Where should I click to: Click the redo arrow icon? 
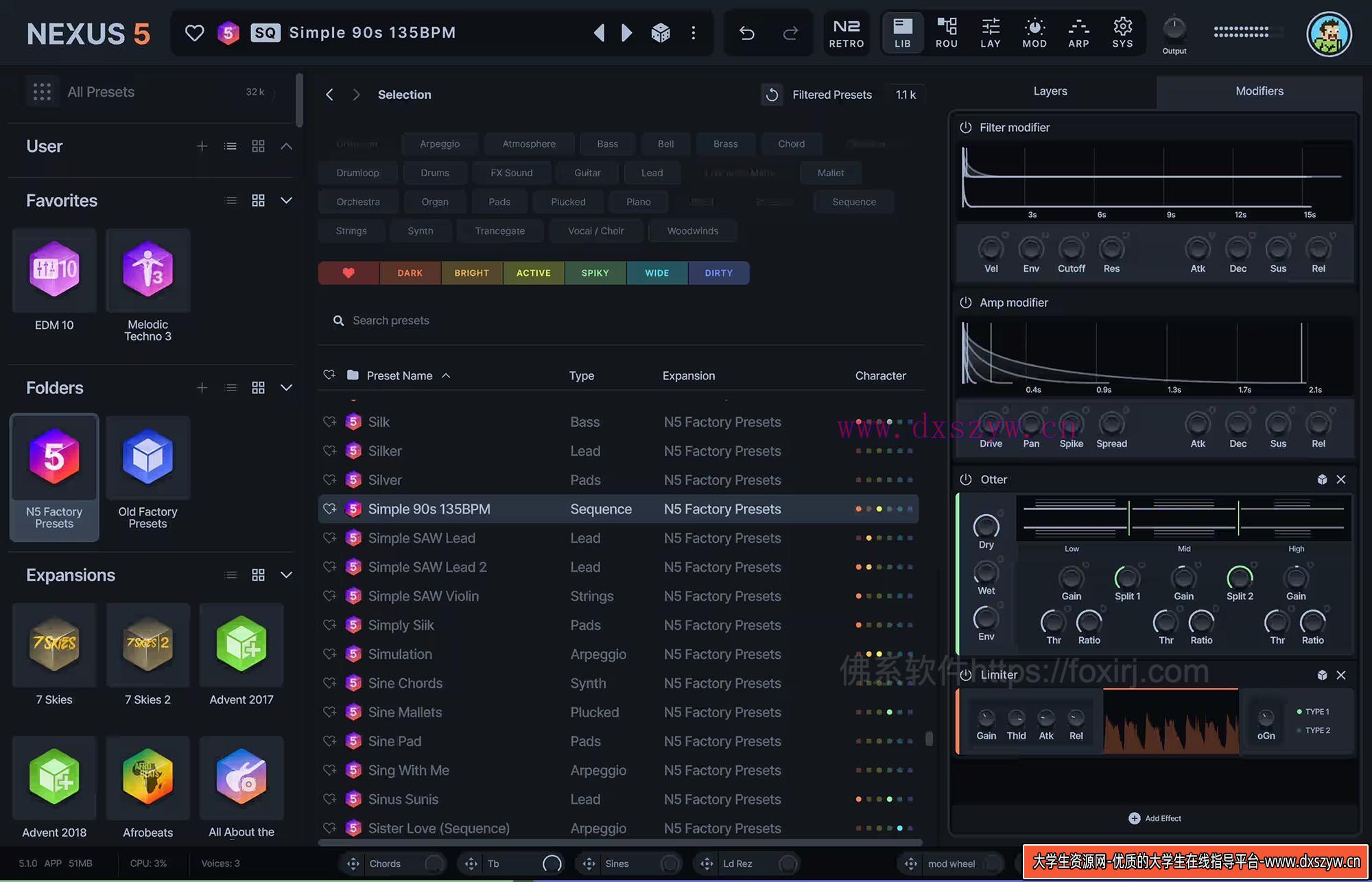(790, 32)
